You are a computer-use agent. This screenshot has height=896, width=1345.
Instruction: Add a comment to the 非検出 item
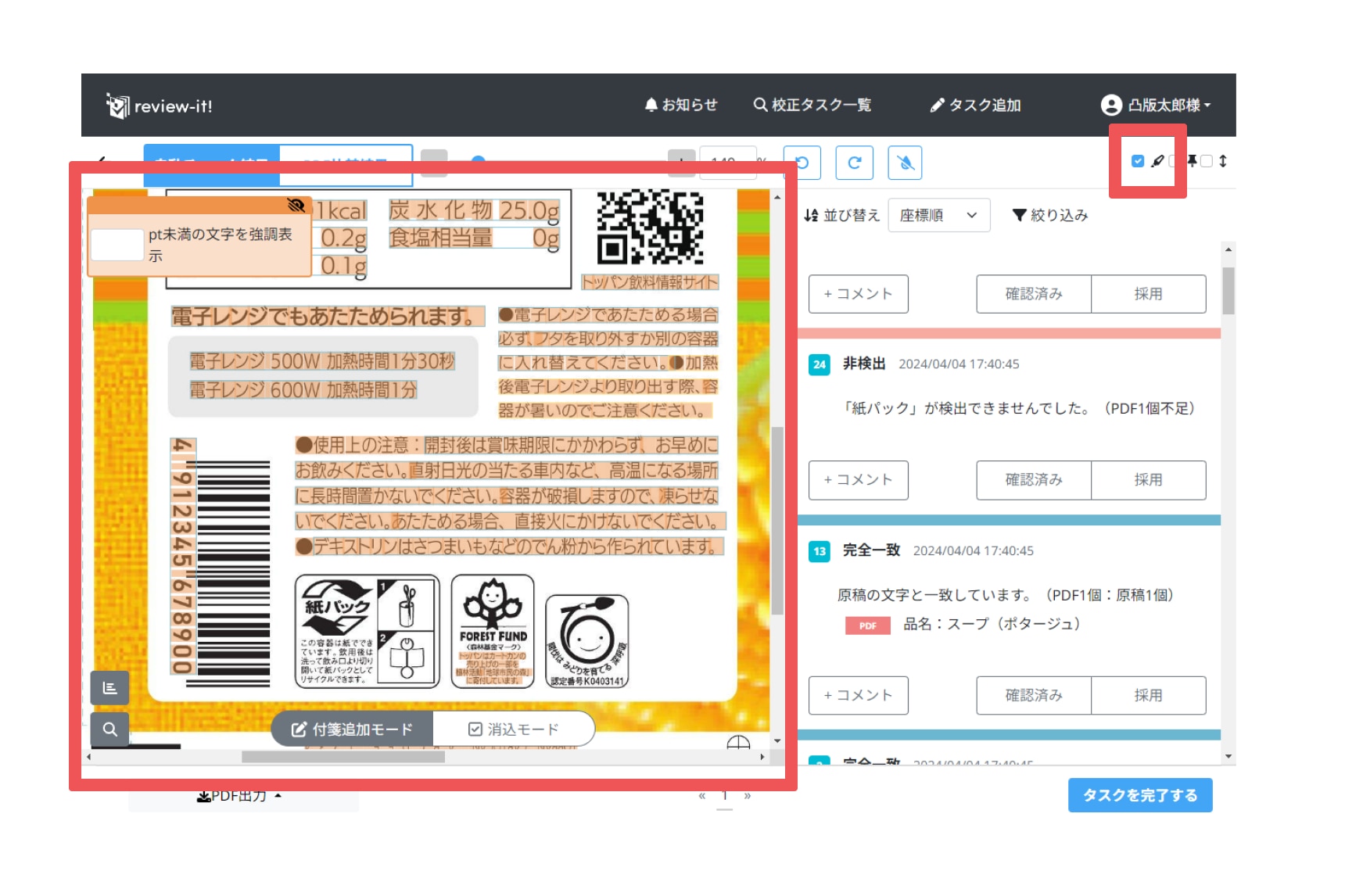tap(859, 480)
